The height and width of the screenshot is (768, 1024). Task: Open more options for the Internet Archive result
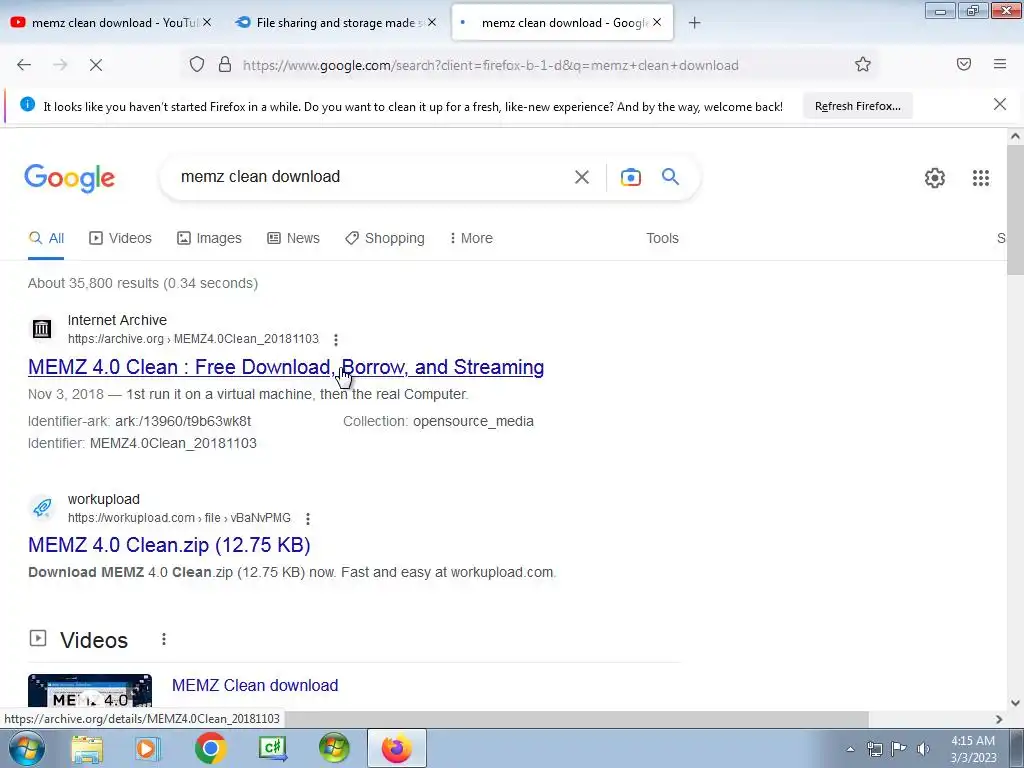336,340
